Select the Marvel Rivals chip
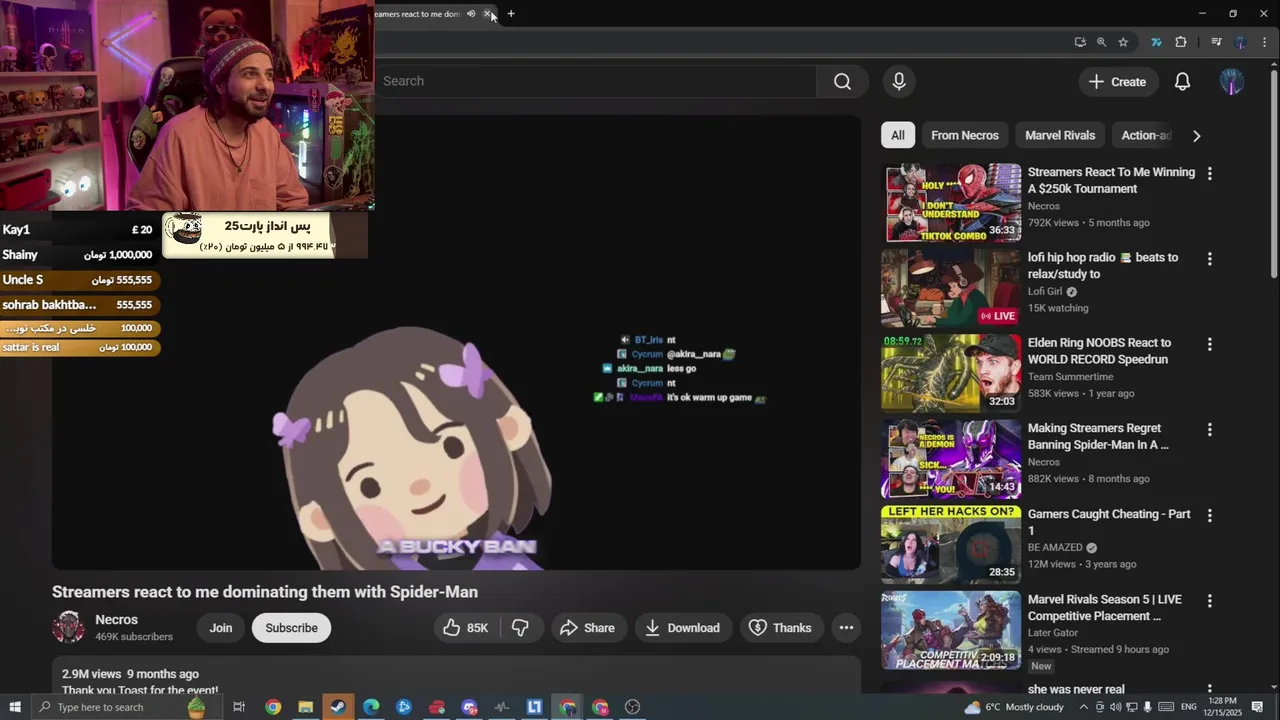 pos(1060,135)
